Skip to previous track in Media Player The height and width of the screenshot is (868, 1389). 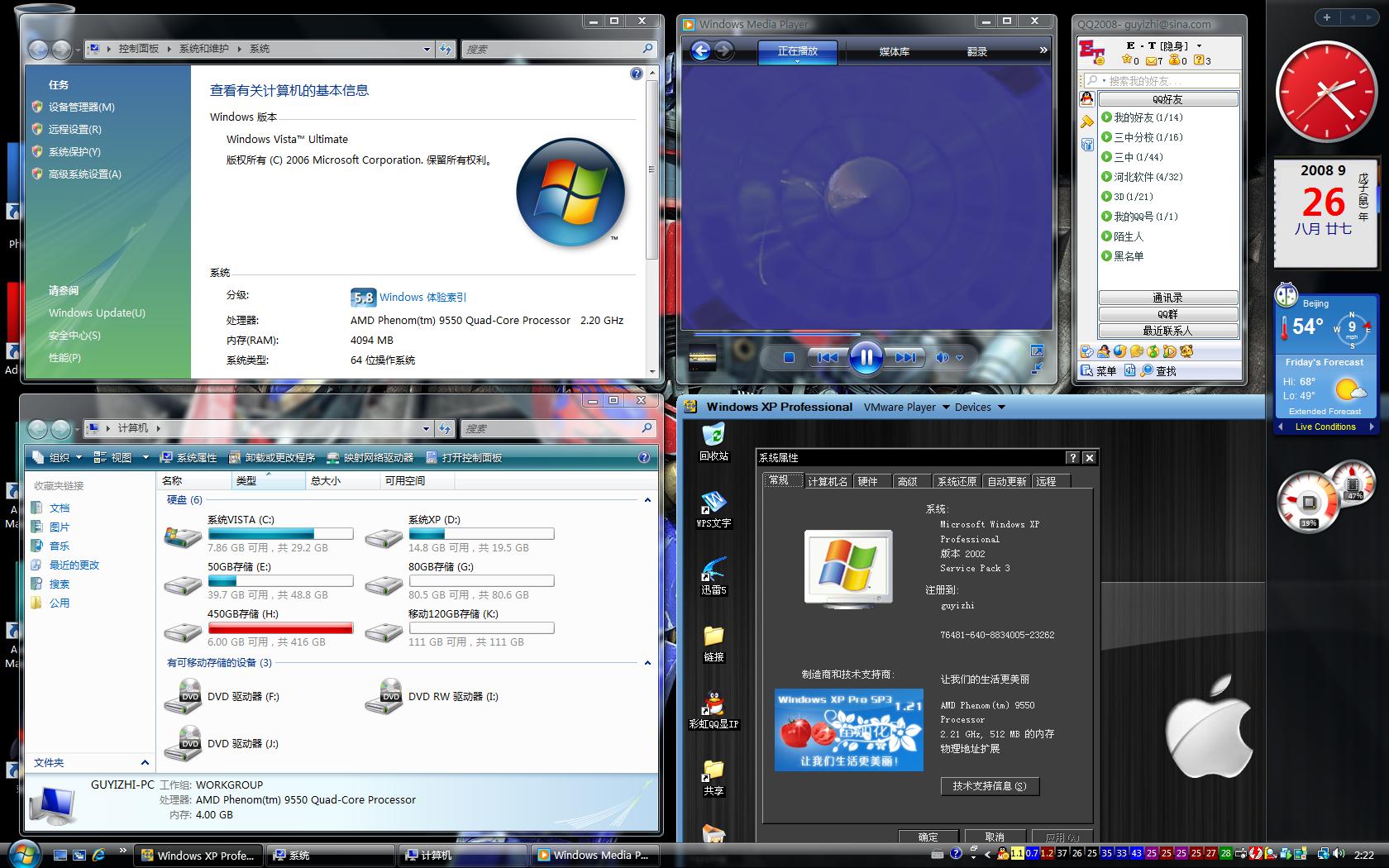click(x=827, y=358)
